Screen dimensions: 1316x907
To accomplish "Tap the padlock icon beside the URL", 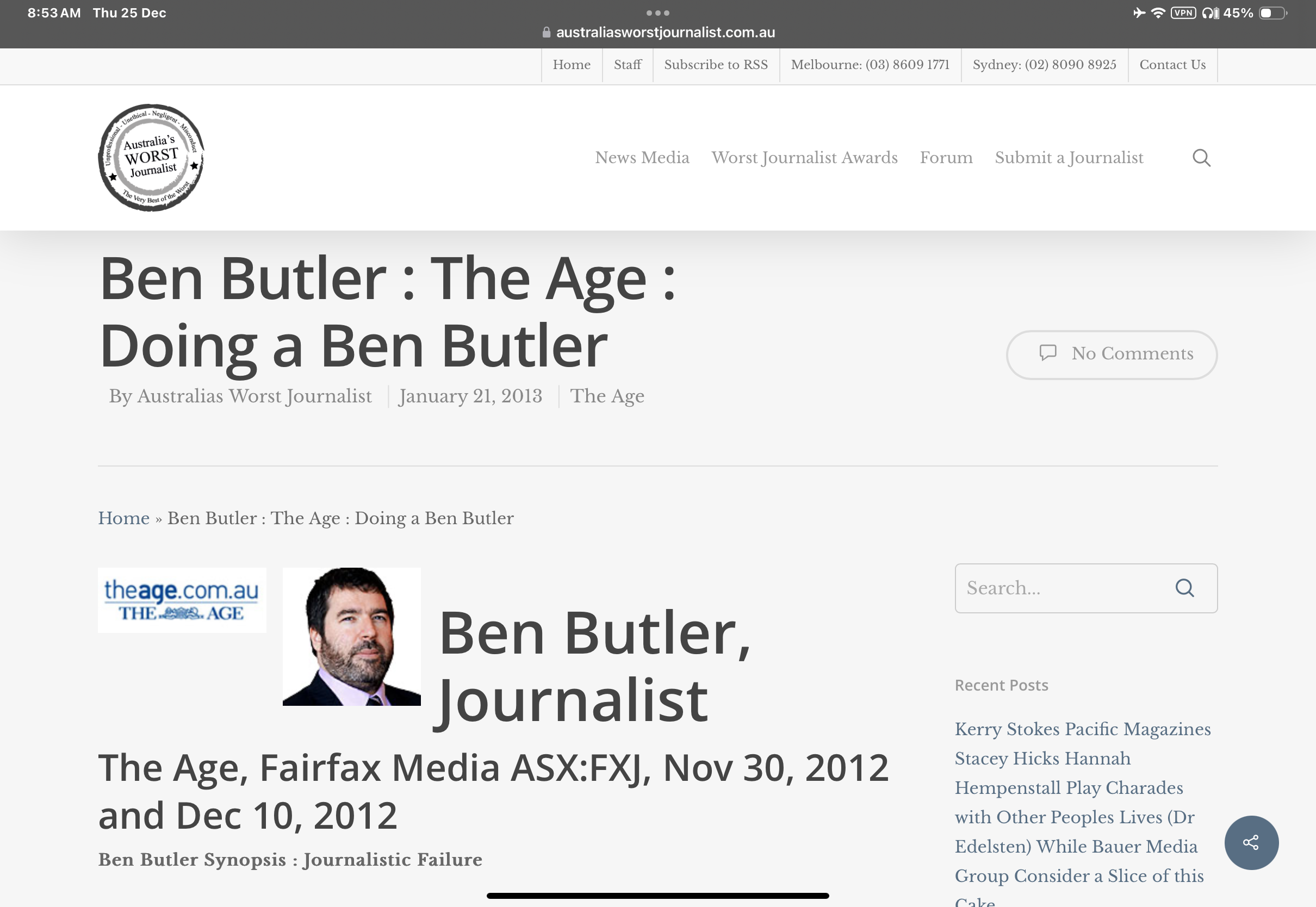I will (x=546, y=33).
